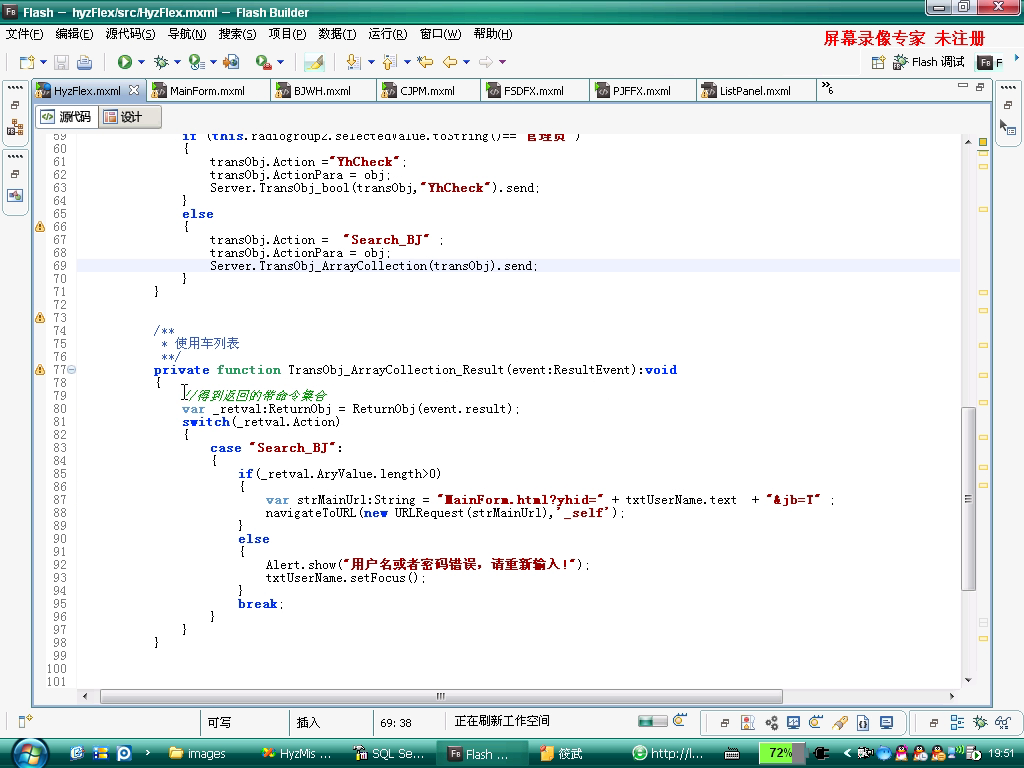Click warning marker at line 73
The height and width of the screenshot is (768, 1024).
(x=40, y=317)
